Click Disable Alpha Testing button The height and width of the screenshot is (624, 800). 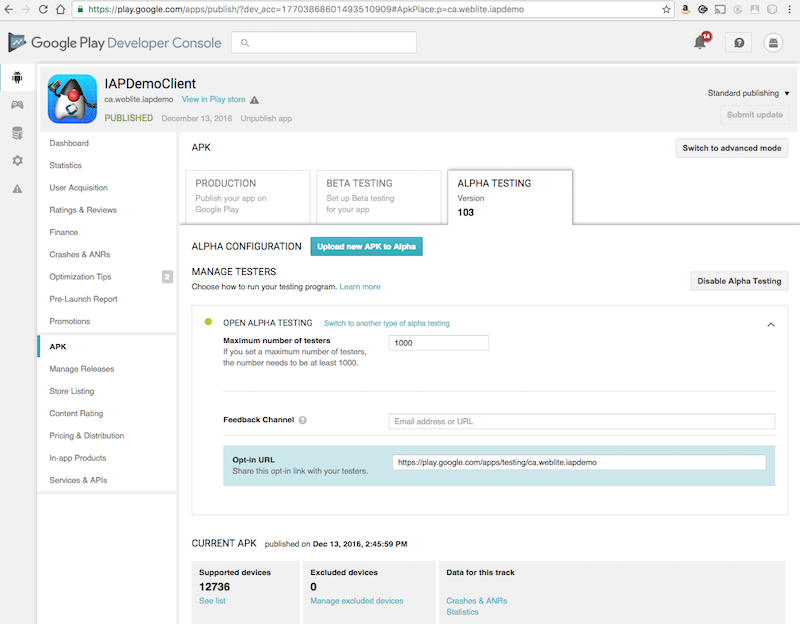click(739, 281)
